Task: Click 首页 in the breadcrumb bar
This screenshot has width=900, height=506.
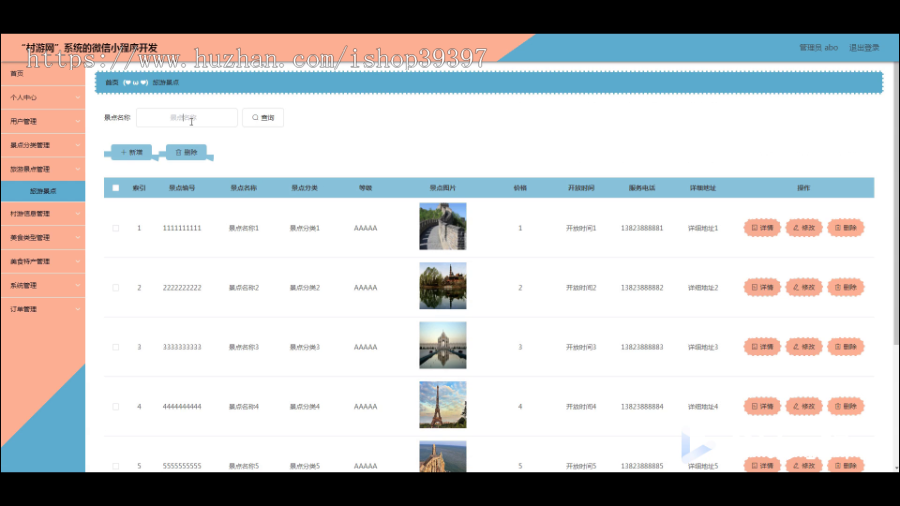Action: tap(112, 83)
